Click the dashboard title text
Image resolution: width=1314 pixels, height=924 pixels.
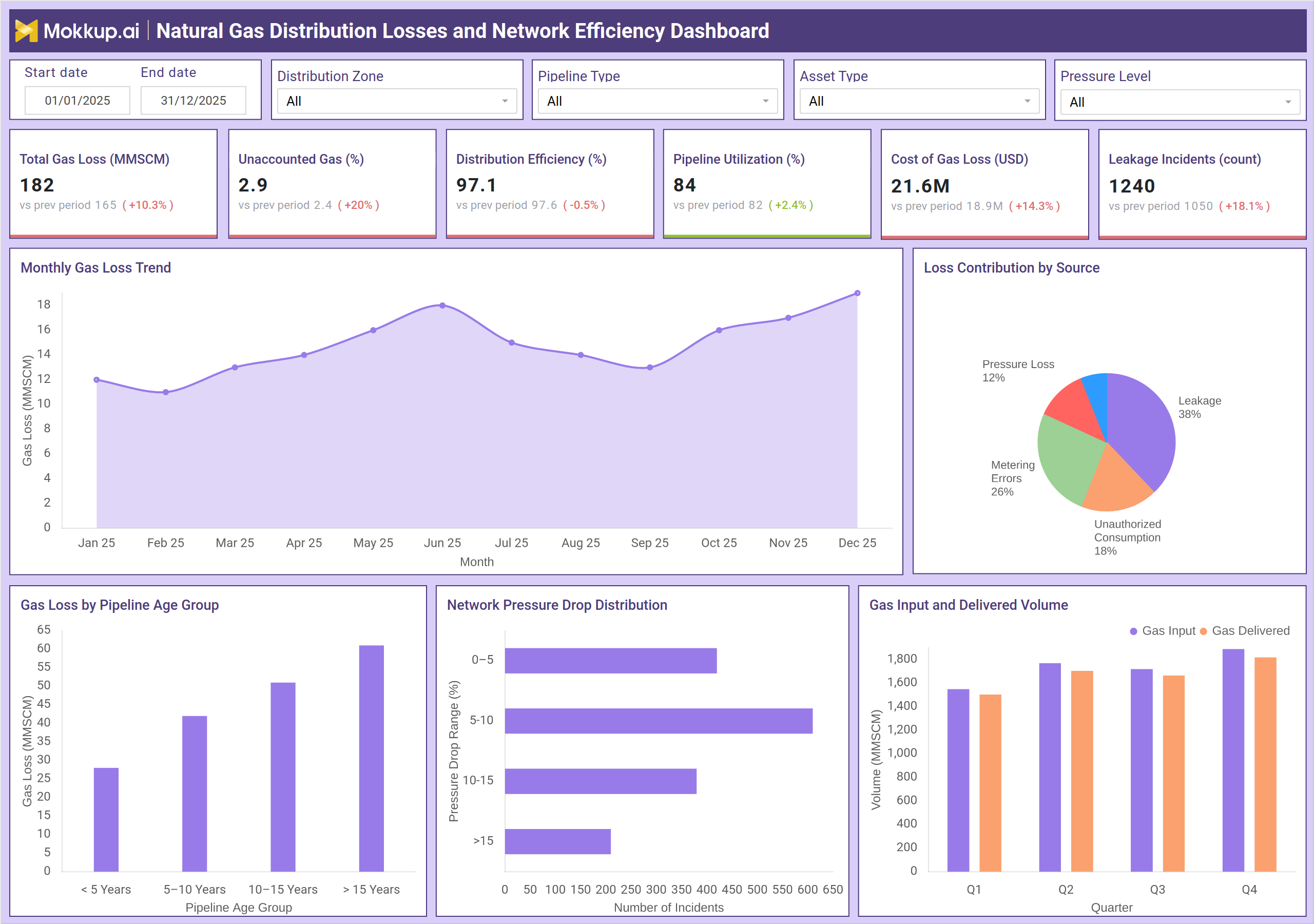[x=462, y=31]
